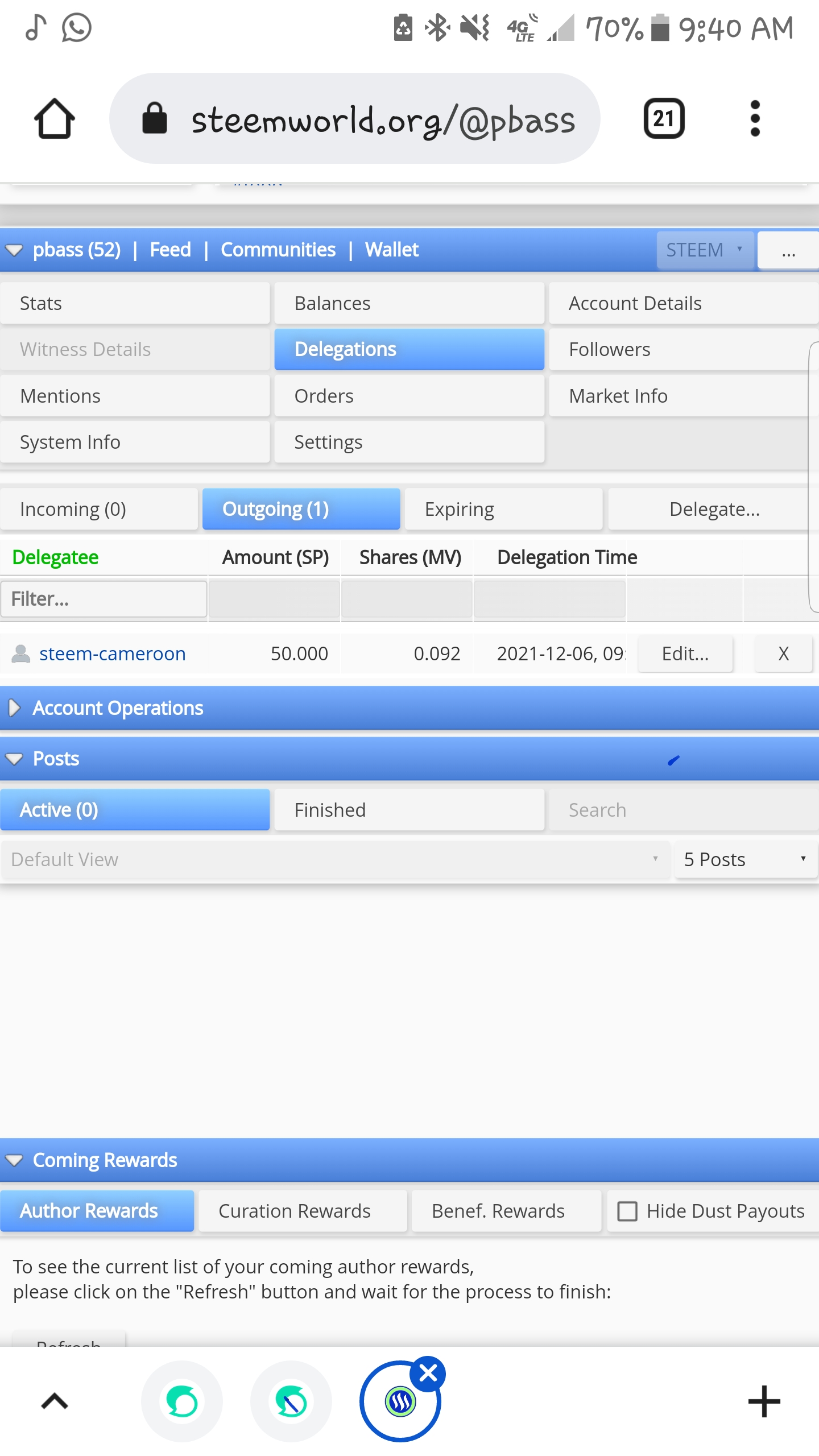
Task: Open WhatsApp notification in status bar
Action: 76,27
